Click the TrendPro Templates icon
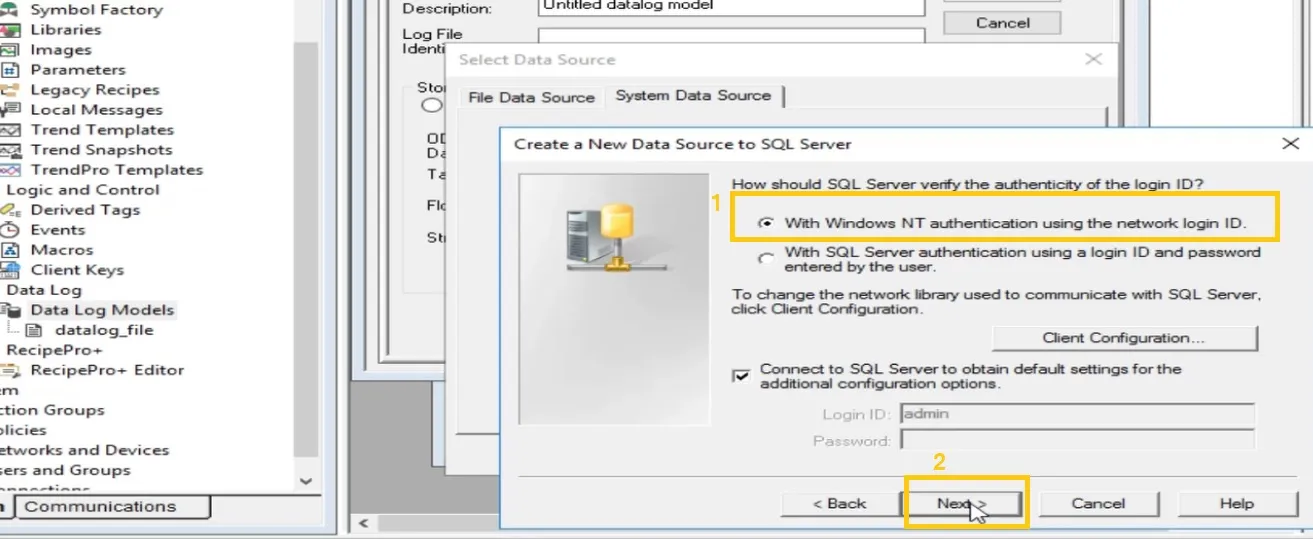 click(x=10, y=170)
